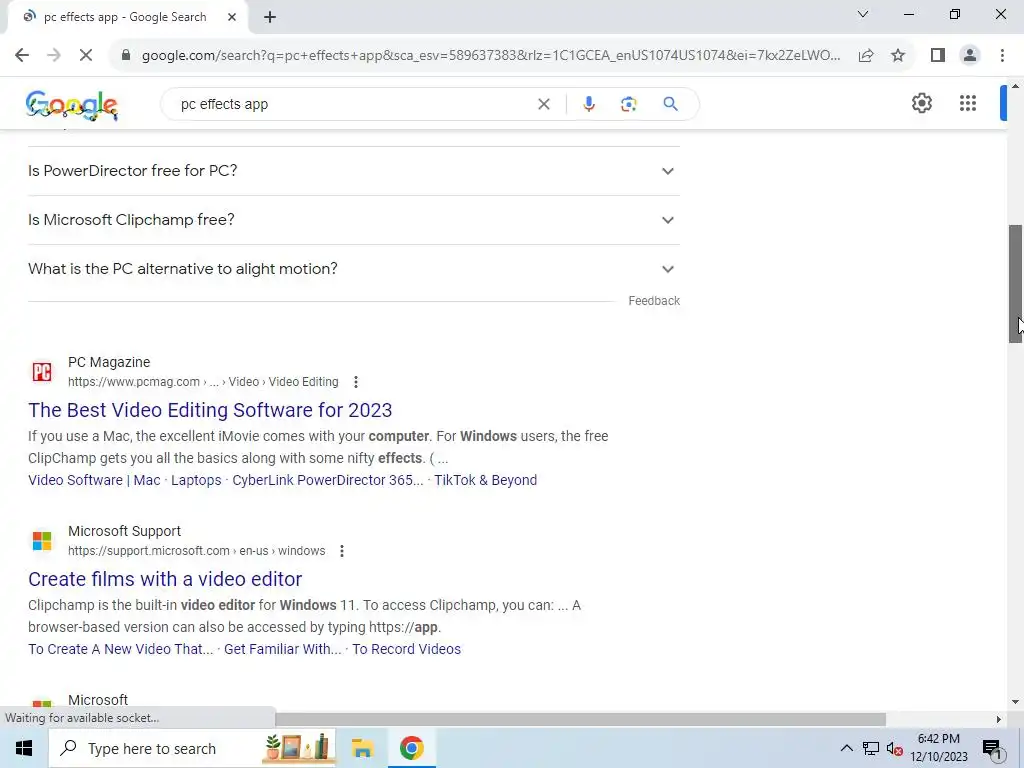Send Feedback on questions box
This screenshot has height=768, width=1024.
(x=654, y=300)
